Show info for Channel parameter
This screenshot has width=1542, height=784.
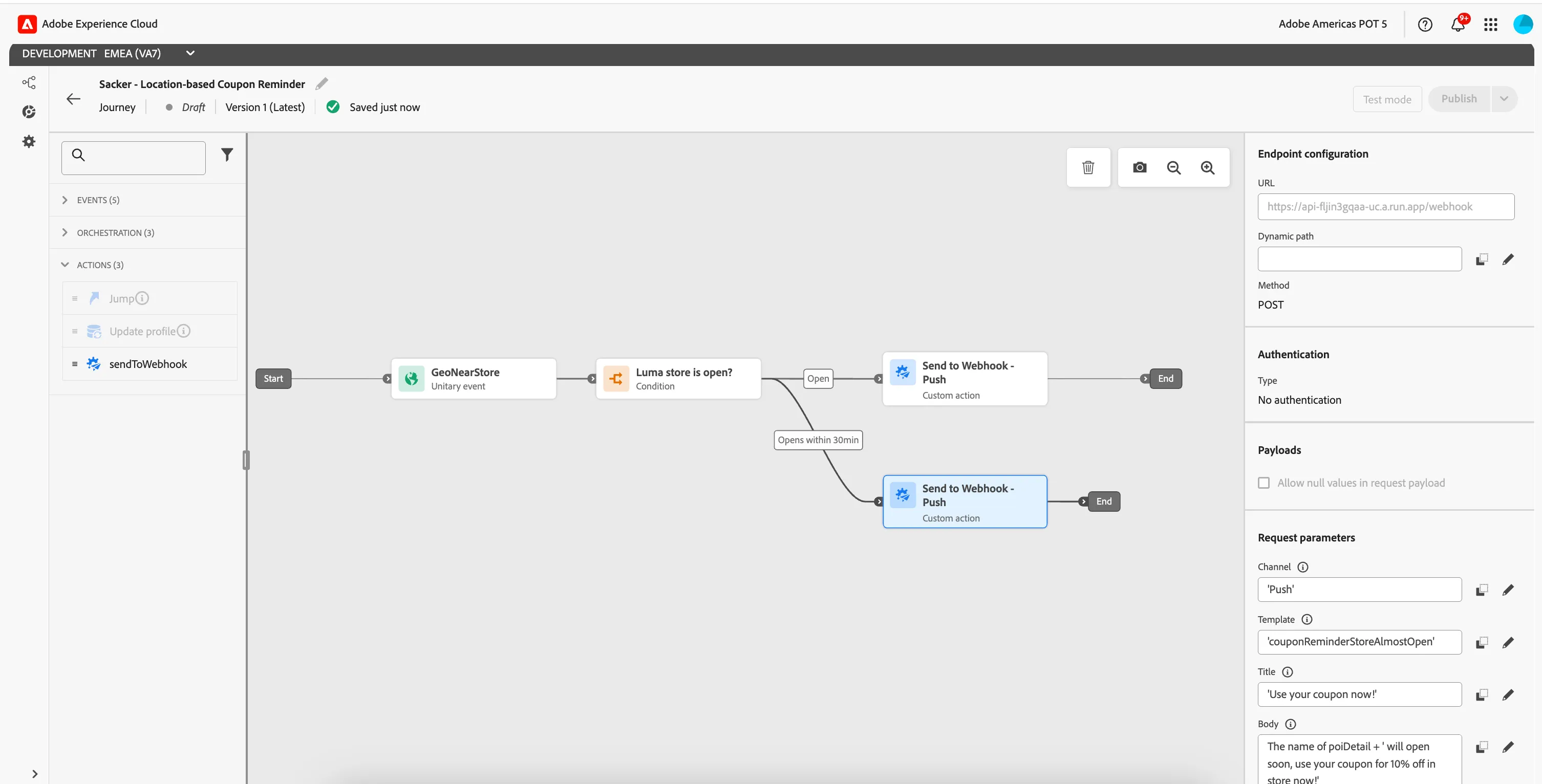click(x=1302, y=567)
